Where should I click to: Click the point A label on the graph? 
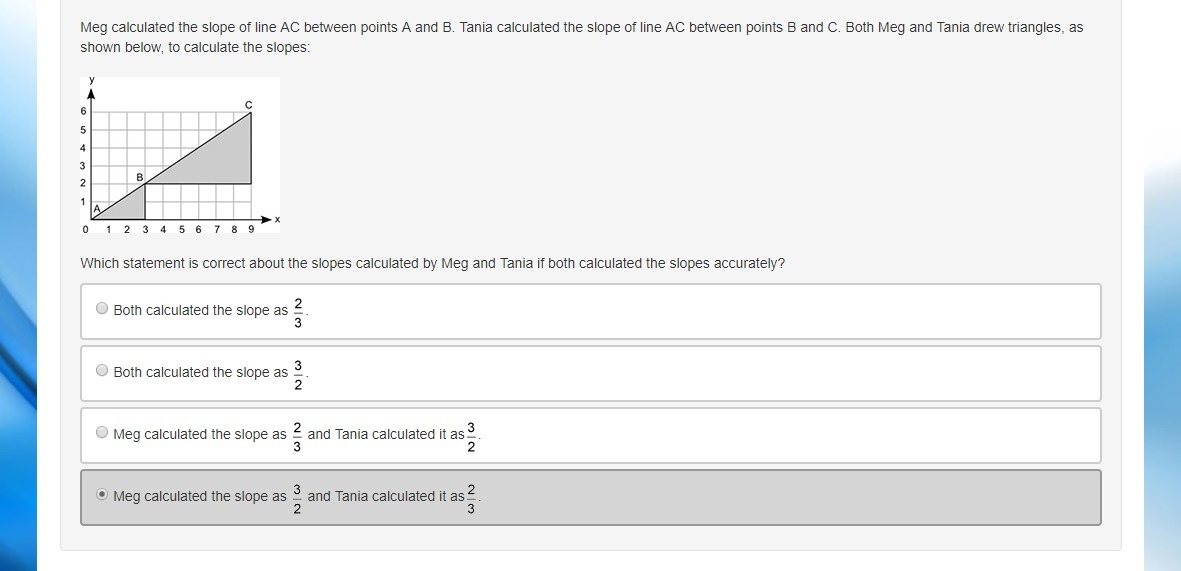click(x=97, y=209)
